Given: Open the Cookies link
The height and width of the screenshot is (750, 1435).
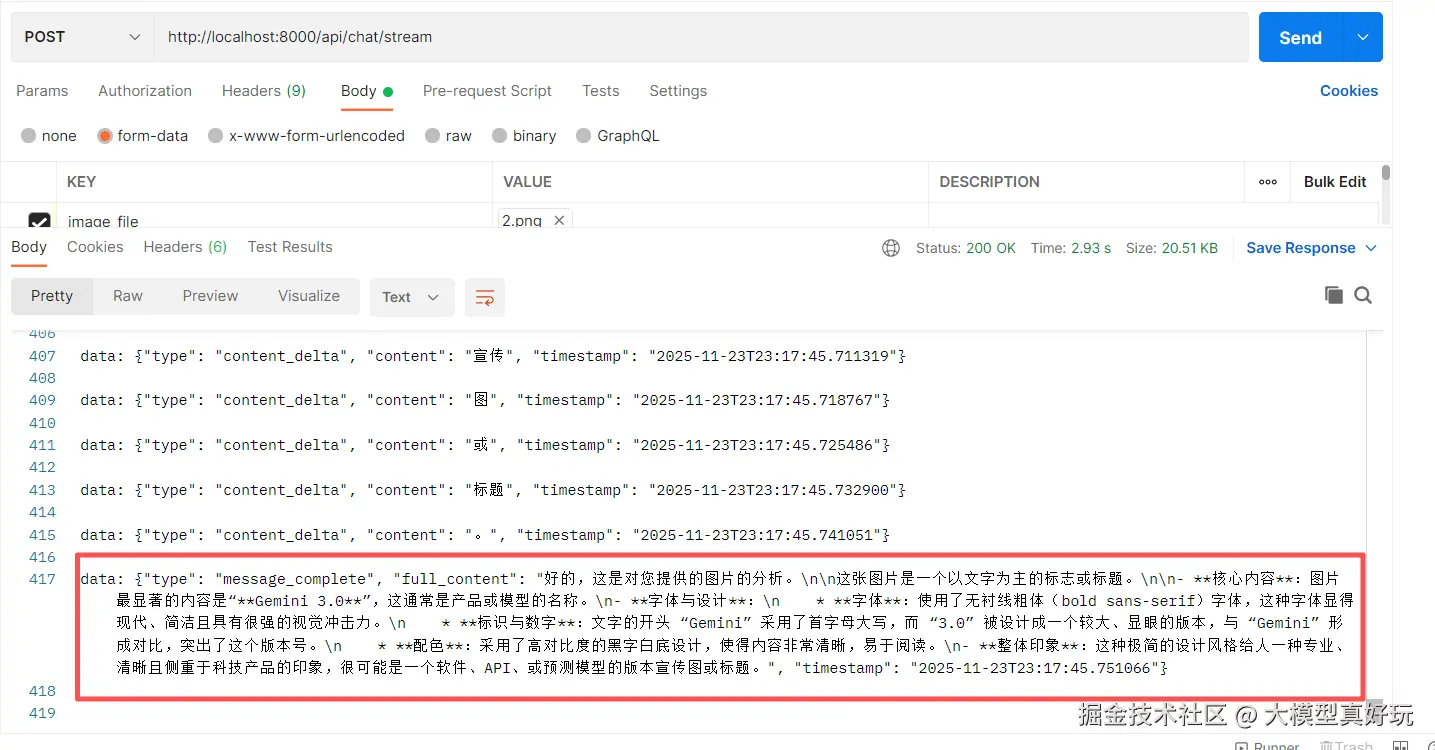Looking at the screenshot, I should click(1349, 90).
